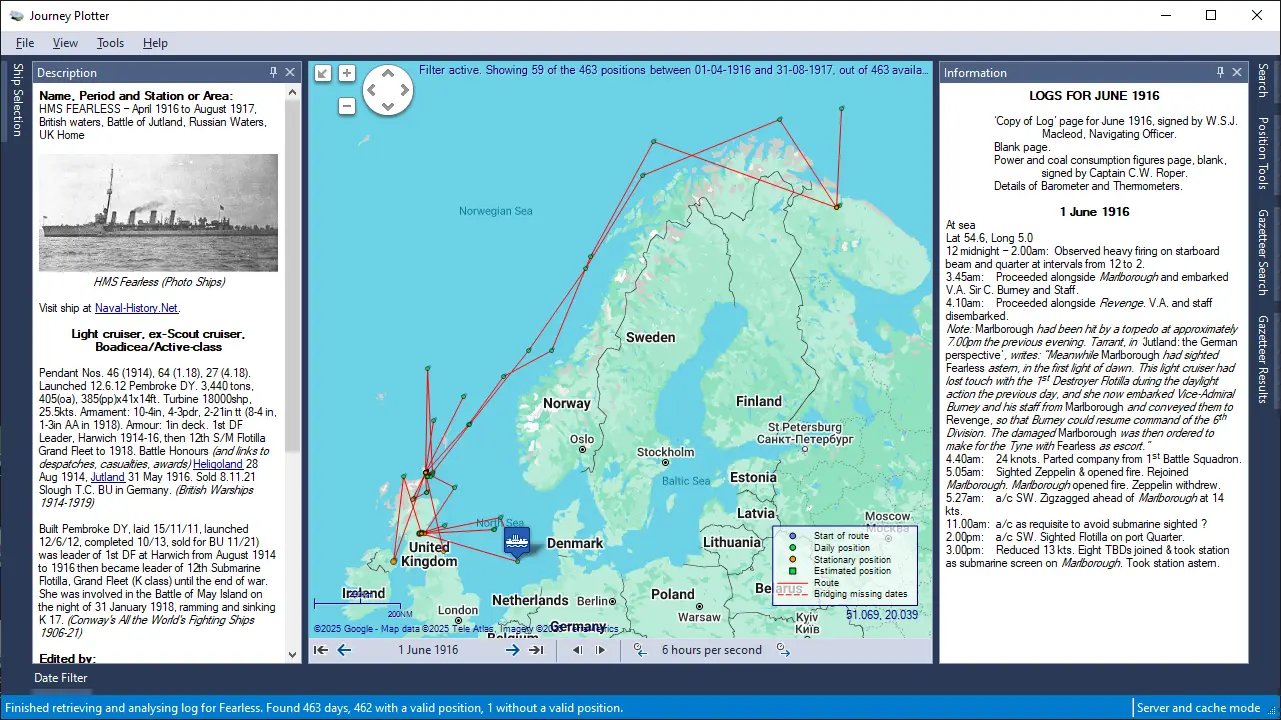Screen dimensions: 1281x720
Task: Follow the Naval-History.Net link
Action: 137,308
